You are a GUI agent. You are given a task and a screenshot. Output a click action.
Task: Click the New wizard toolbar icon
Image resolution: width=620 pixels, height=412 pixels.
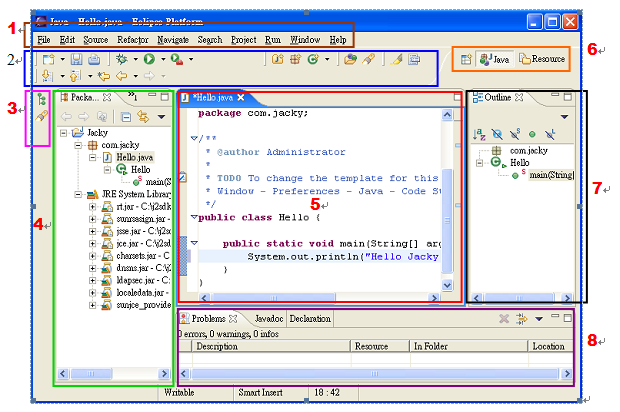click(49, 59)
